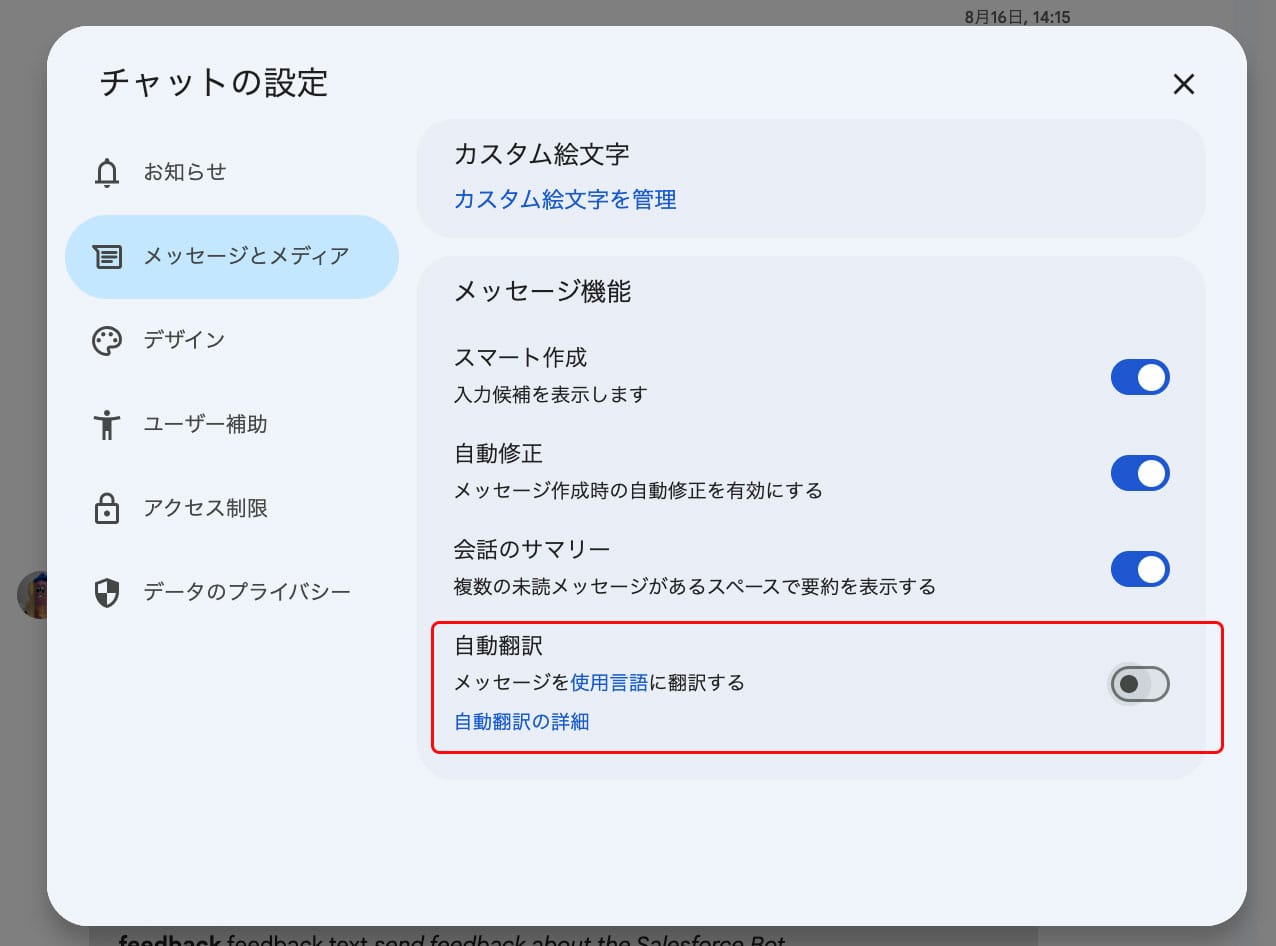Click the 使用言語 link

pyautogui.click(x=609, y=683)
